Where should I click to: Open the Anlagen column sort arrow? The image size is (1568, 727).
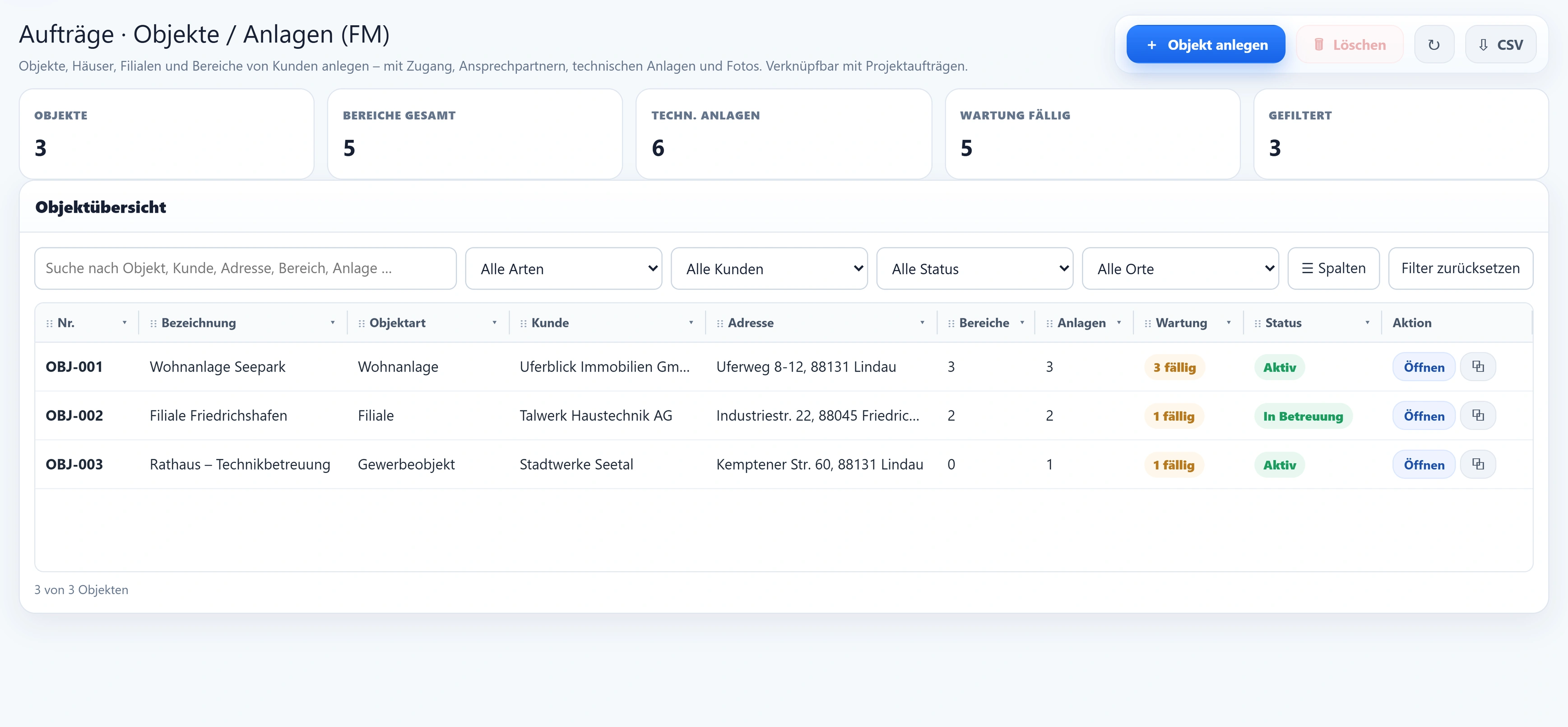(x=1119, y=323)
